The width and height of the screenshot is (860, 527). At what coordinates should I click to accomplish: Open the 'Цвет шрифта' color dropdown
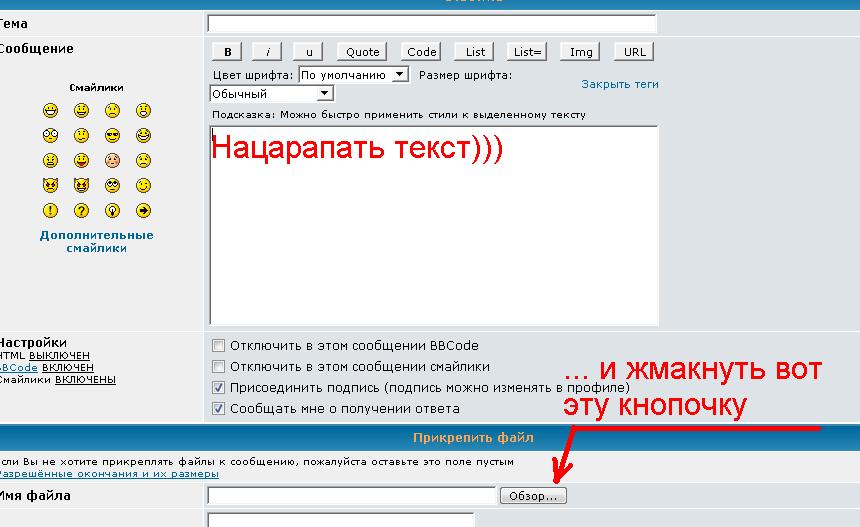354,75
